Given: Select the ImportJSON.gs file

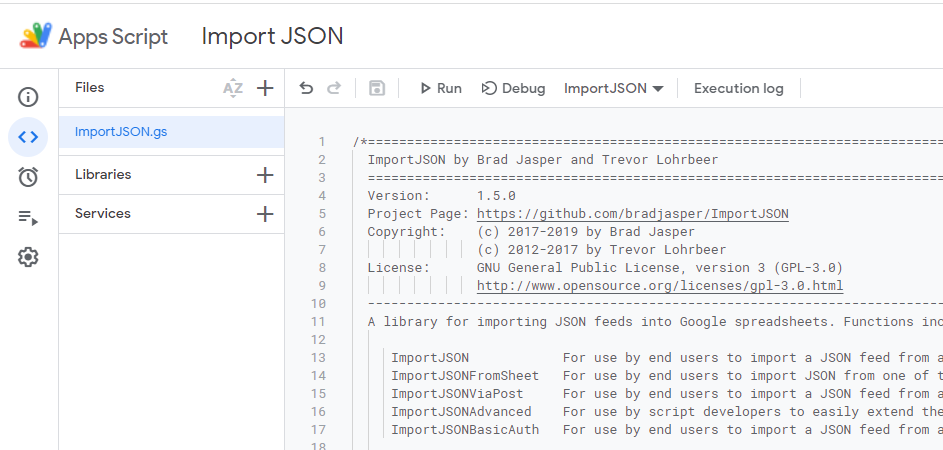Looking at the screenshot, I should pyautogui.click(x=171, y=132).
